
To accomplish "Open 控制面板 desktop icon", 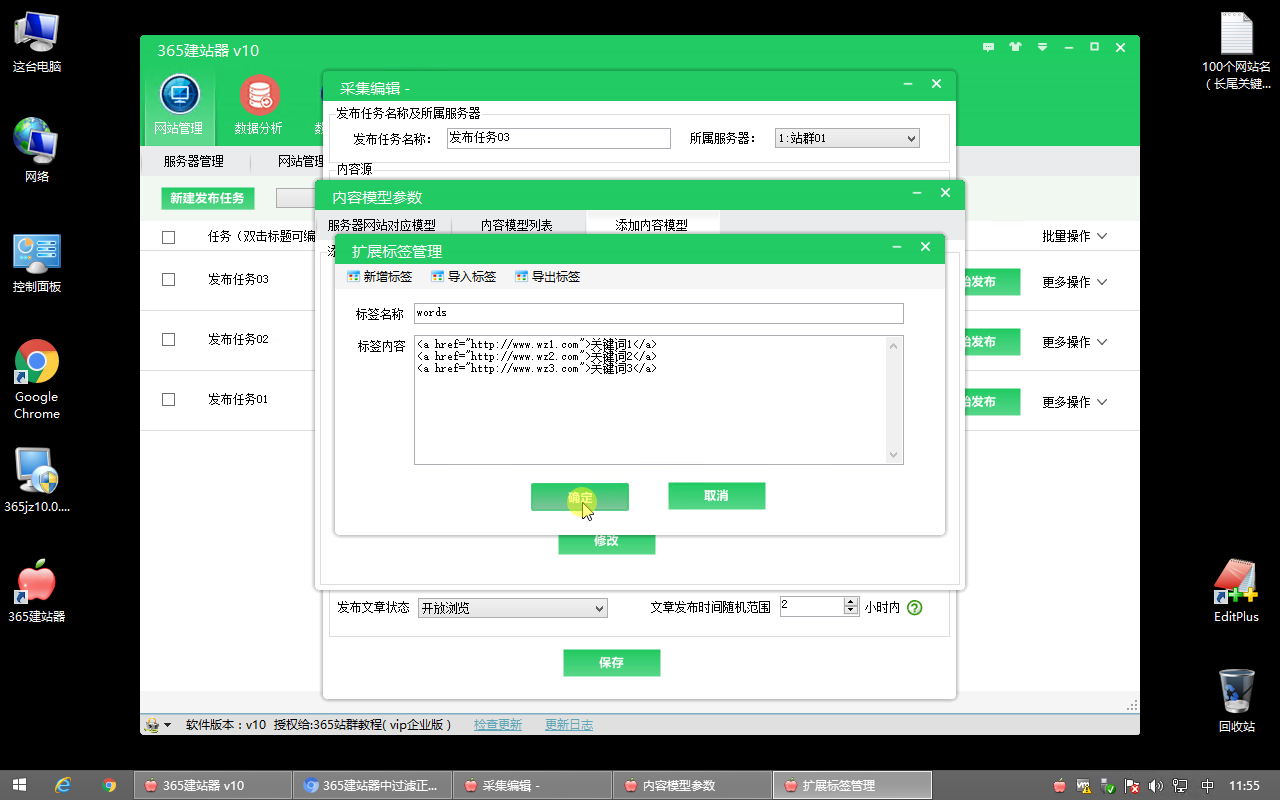I will pyautogui.click(x=37, y=263).
